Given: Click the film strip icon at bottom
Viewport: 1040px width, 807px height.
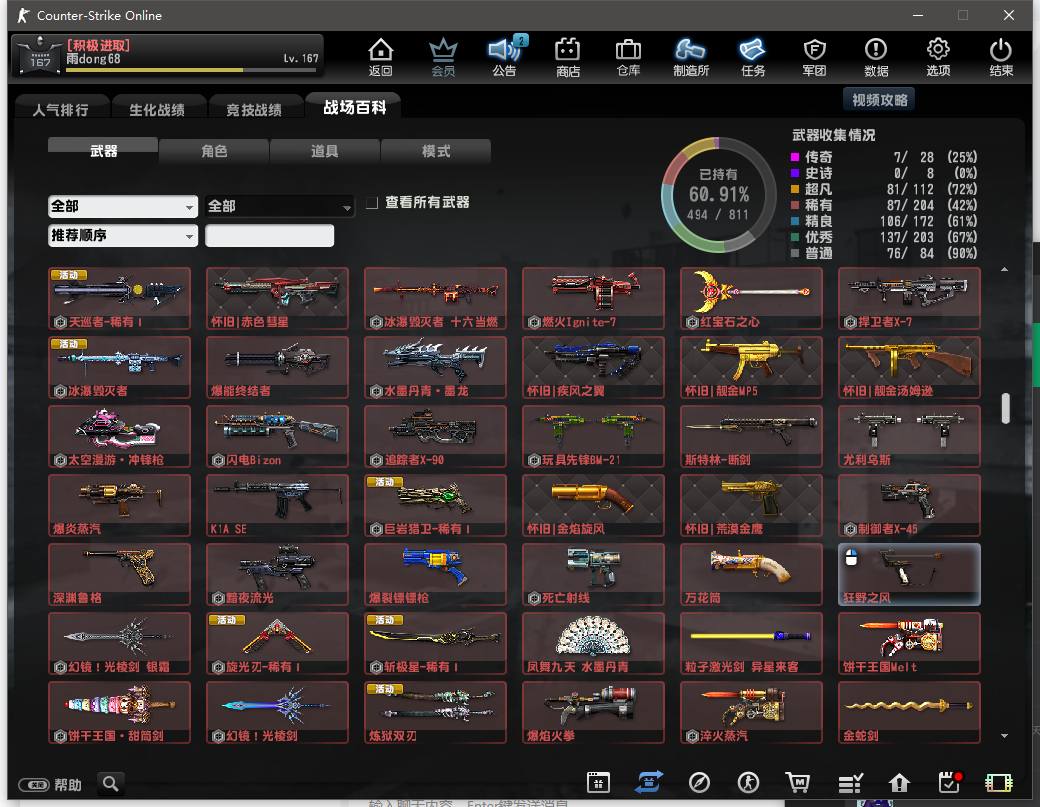Looking at the screenshot, I should click(999, 783).
